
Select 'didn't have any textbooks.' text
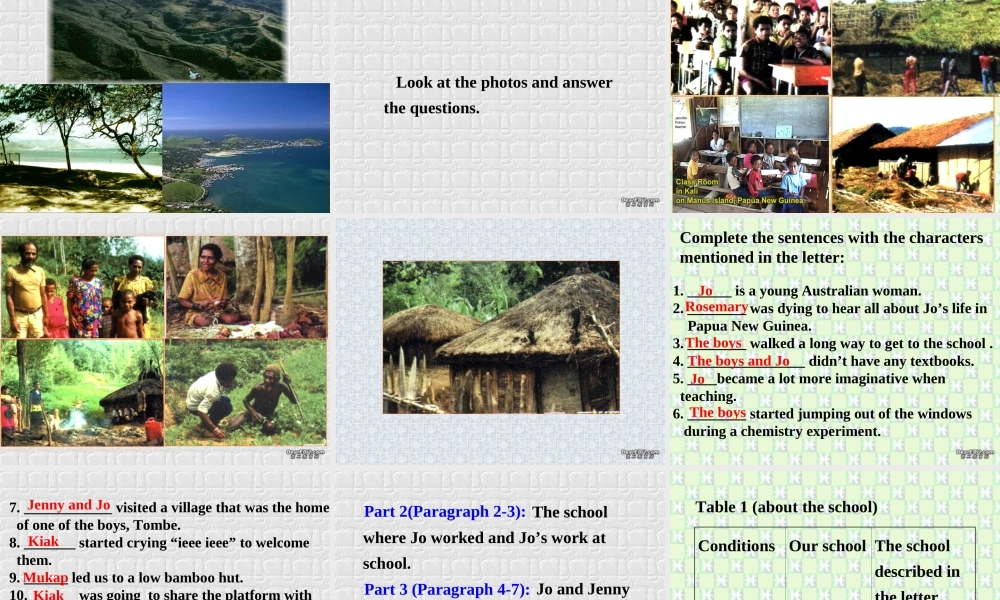coord(891,362)
